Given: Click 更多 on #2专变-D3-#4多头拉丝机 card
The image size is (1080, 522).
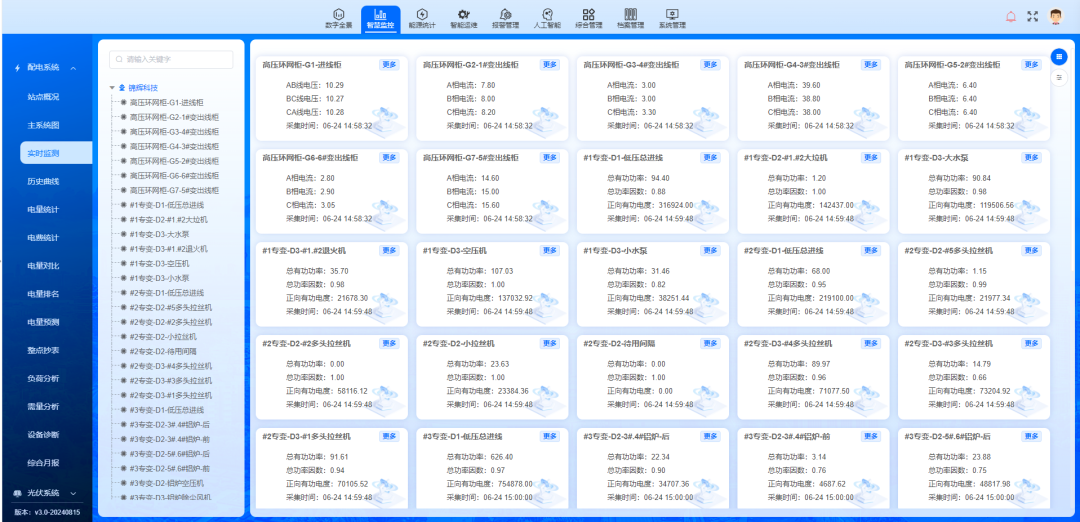Looking at the screenshot, I should [871, 343].
